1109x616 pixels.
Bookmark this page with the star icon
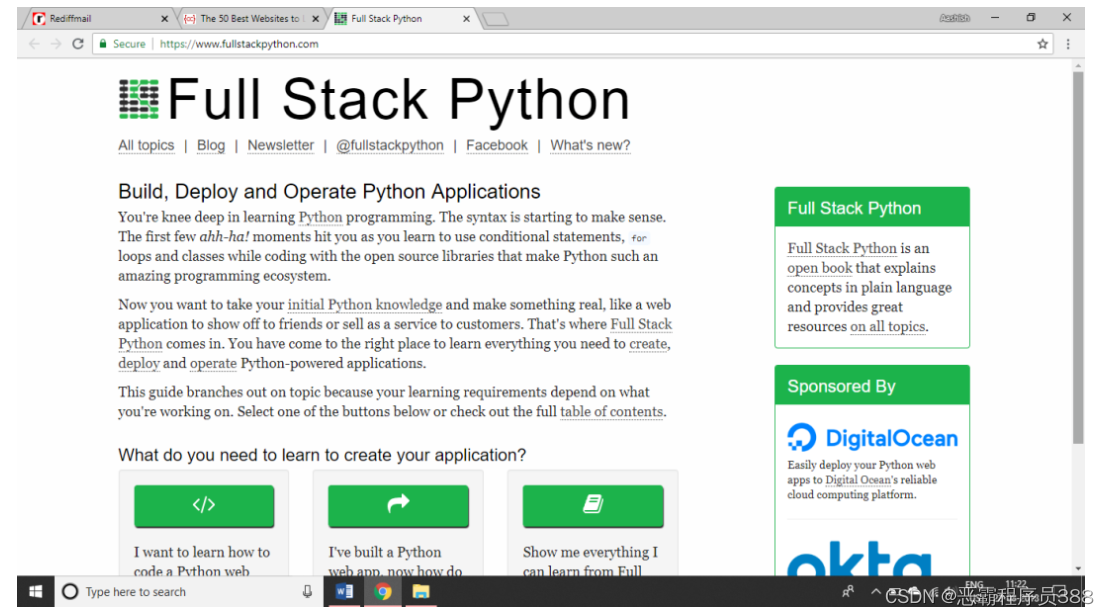(x=1043, y=44)
